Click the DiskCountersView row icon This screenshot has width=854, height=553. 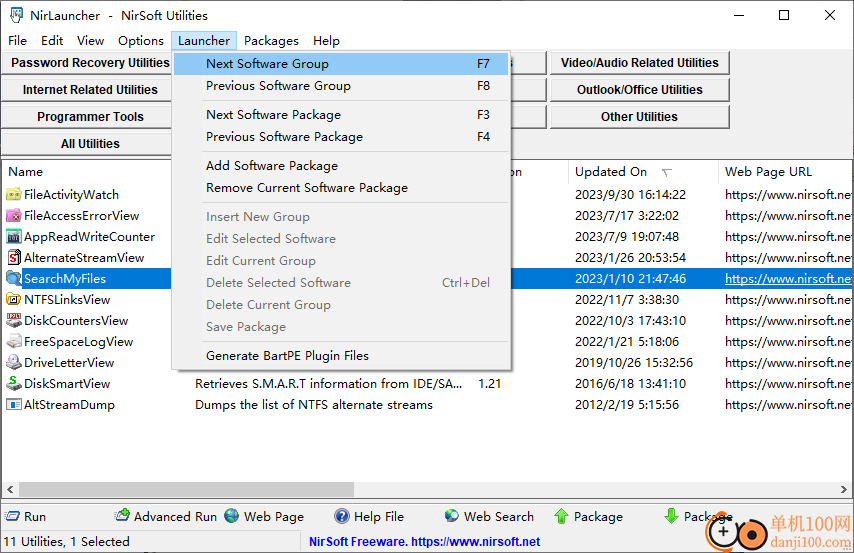tap(14, 320)
